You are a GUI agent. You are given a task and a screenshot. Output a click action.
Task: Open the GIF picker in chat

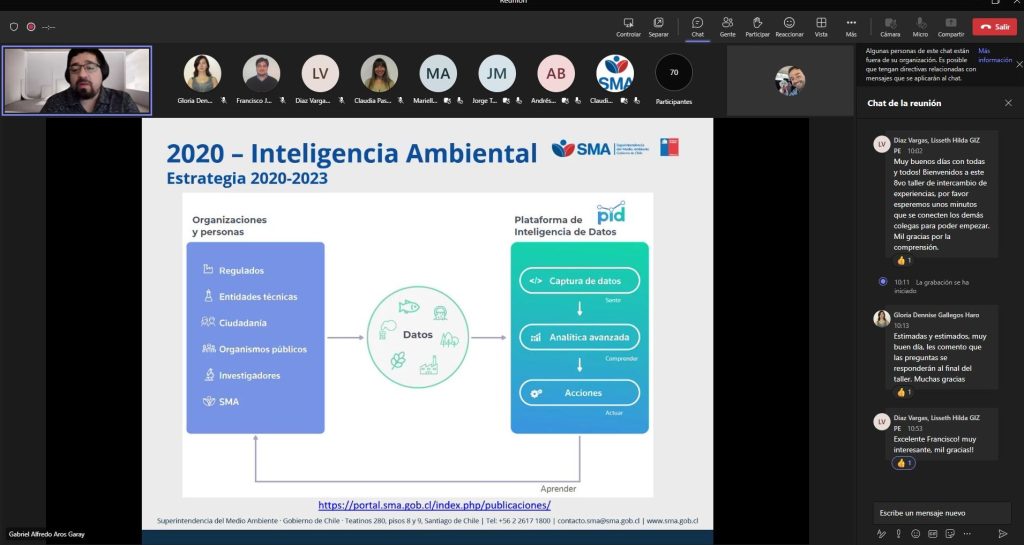tap(933, 533)
